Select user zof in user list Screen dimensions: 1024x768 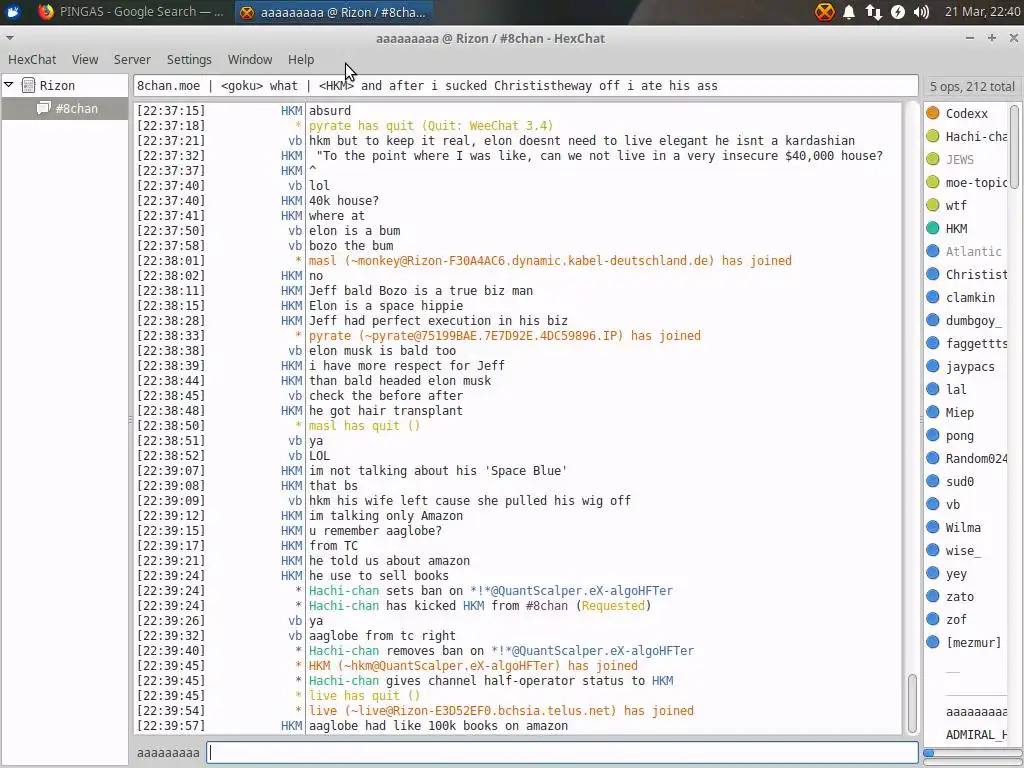967,619
